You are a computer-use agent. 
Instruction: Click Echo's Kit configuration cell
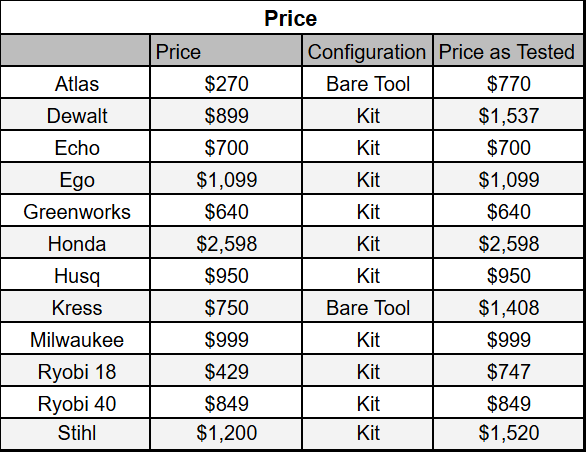[x=367, y=147]
